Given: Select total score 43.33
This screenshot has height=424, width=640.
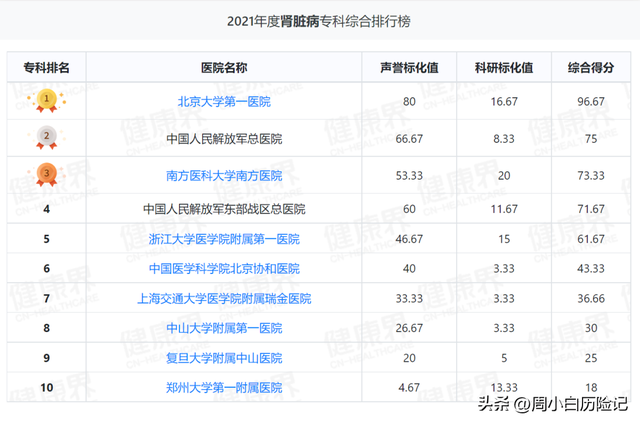Looking at the screenshot, I should (591, 269).
